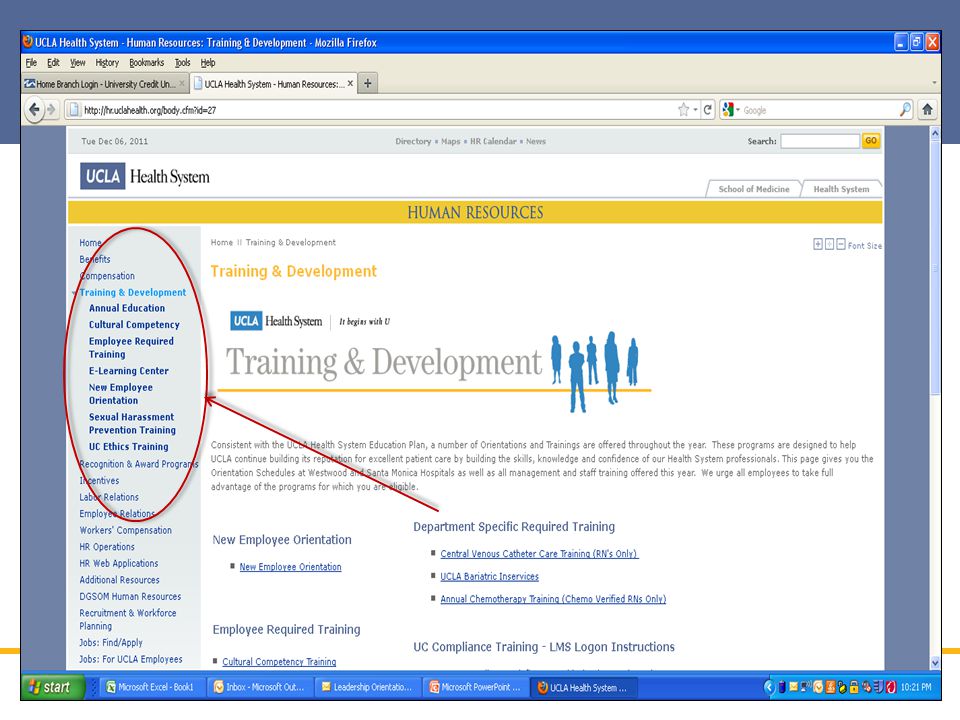Open the Edit menu
Screen dimensions: 960x720
[53, 62]
